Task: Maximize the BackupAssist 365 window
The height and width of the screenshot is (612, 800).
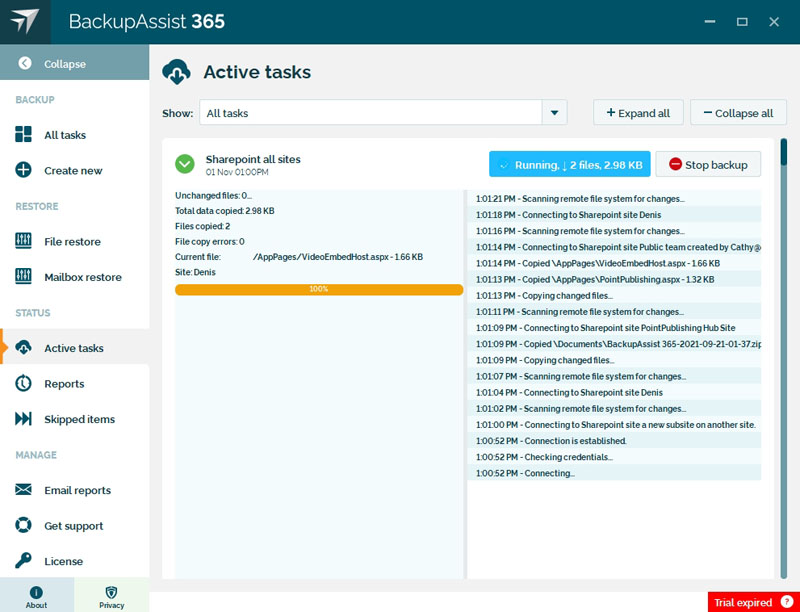Action: pyautogui.click(x=742, y=21)
